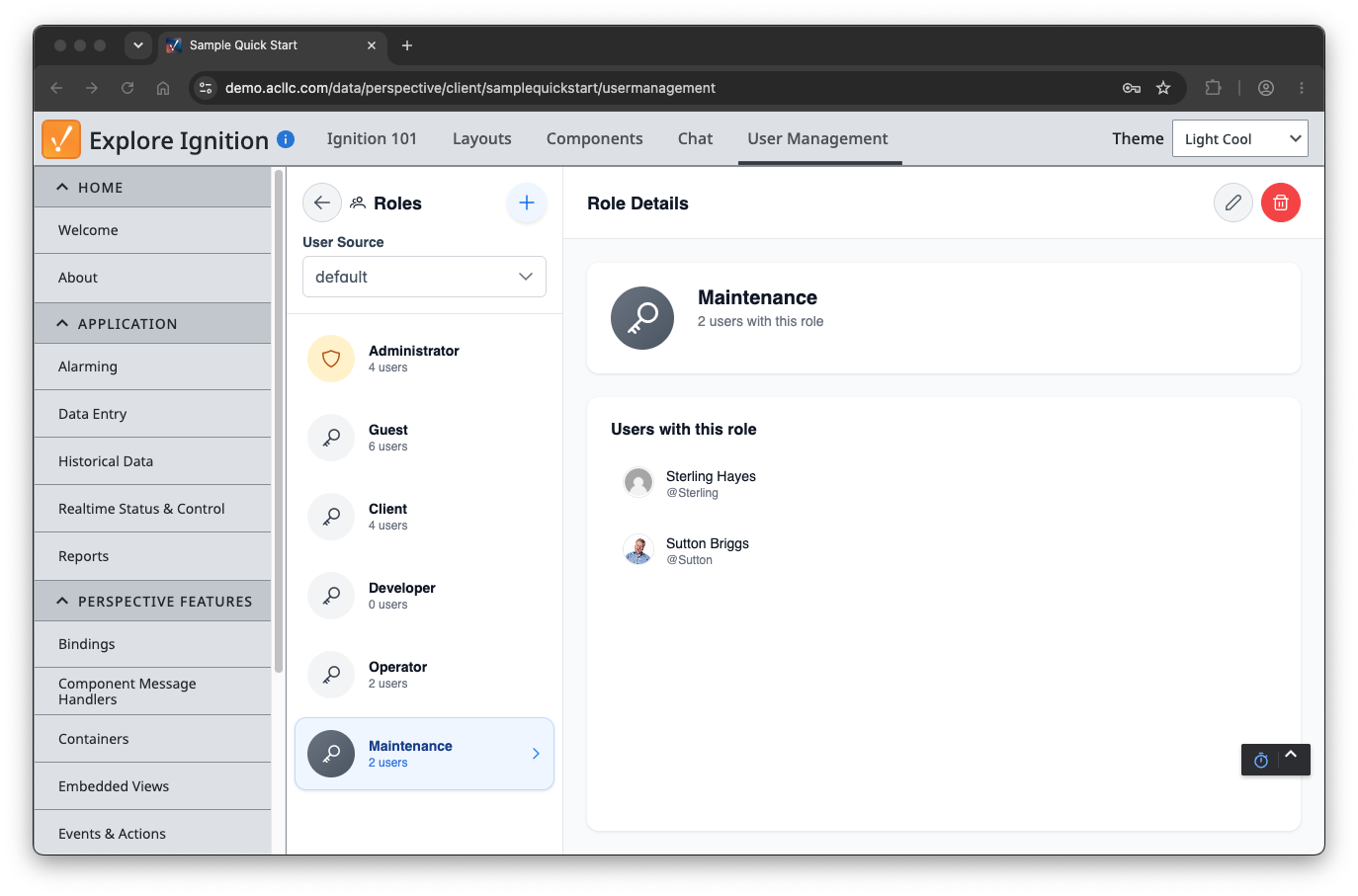Image resolution: width=1358 pixels, height=896 pixels.
Task: Click the Guest role key icon
Action: point(331,438)
